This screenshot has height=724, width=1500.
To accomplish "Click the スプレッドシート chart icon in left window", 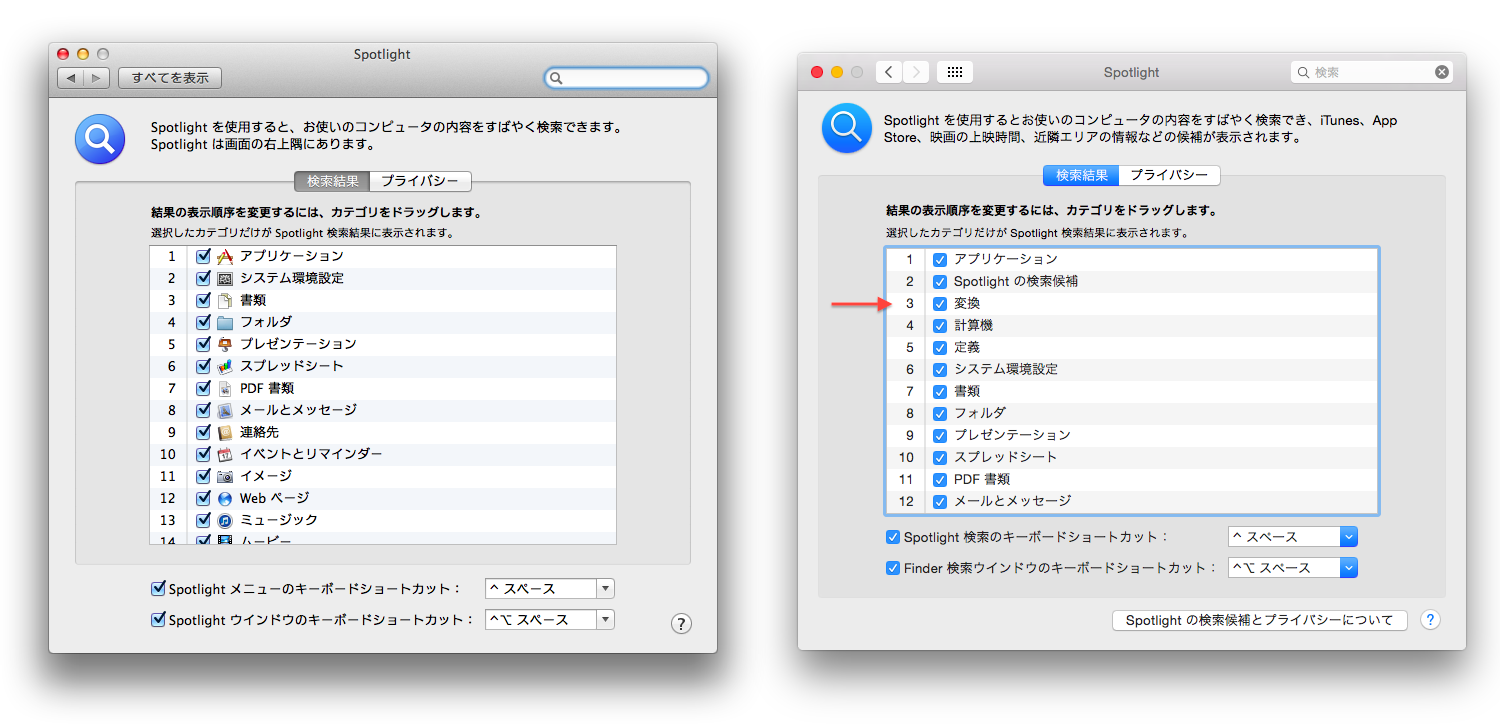I will click(225, 367).
